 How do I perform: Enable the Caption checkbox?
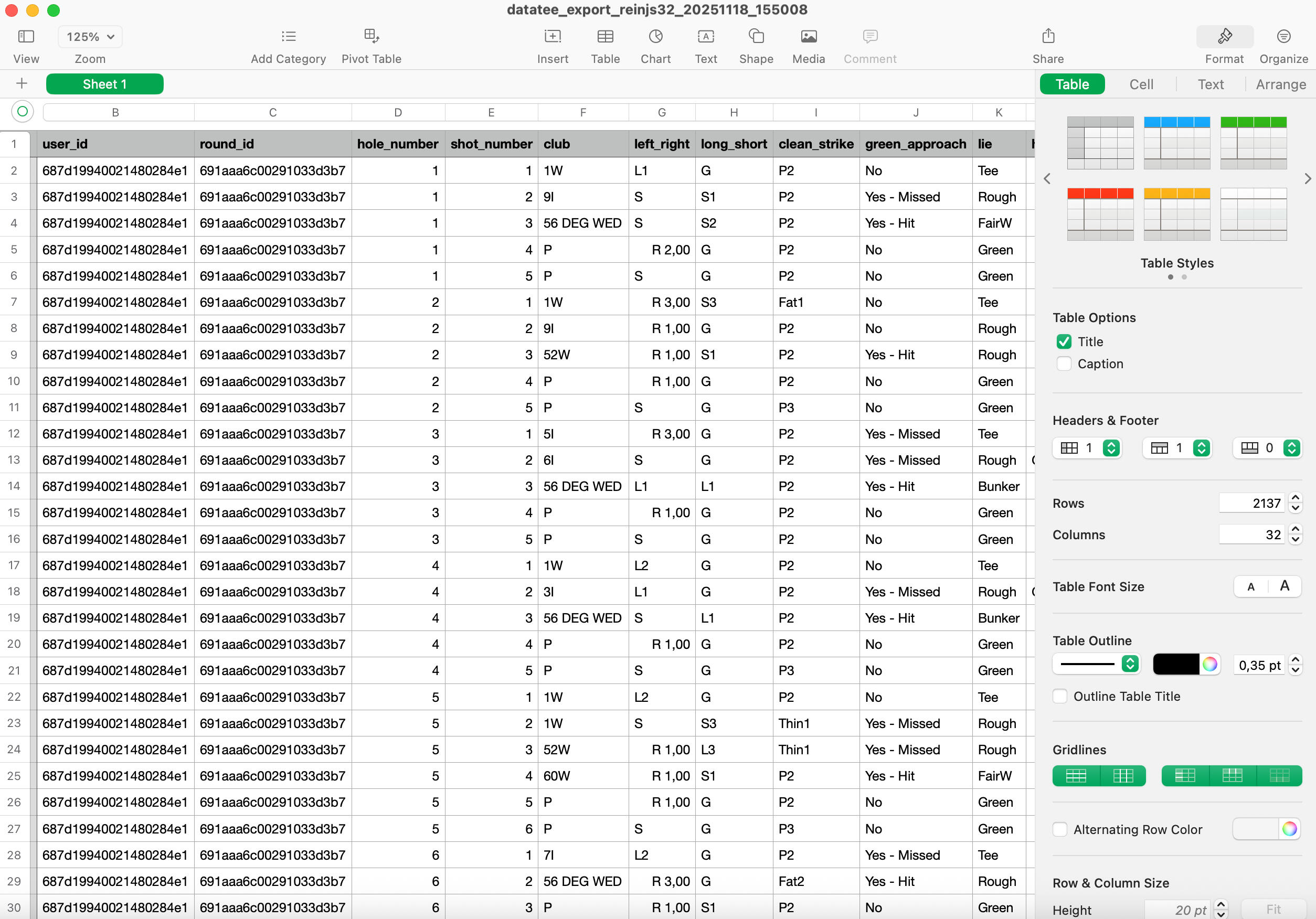pyautogui.click(x=1064, y=364)
